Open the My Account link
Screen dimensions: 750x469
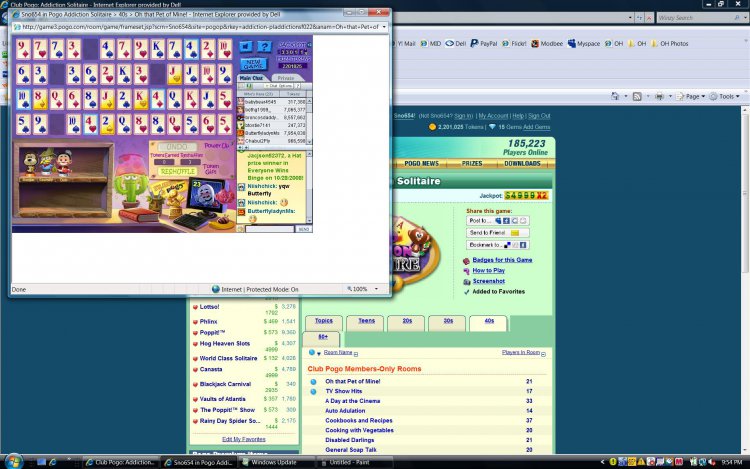(x=493, y=116)
